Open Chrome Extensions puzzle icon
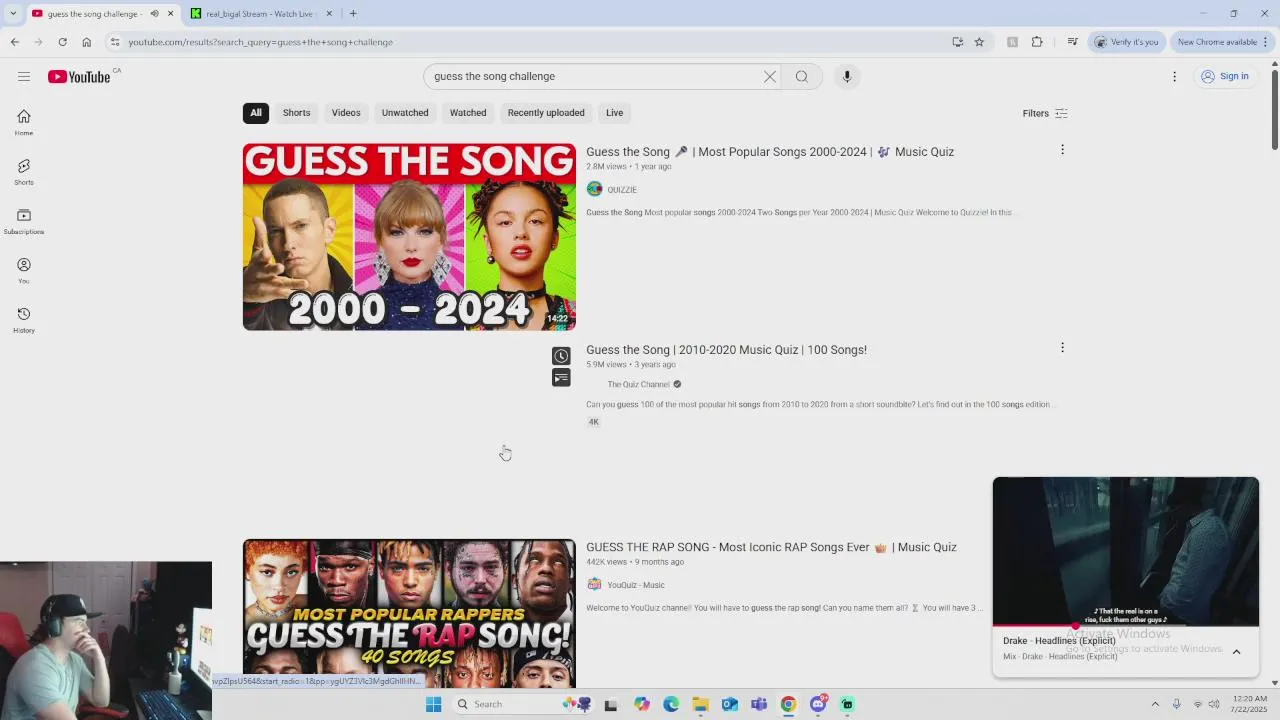Viewport: 1280px width, 720px height. [x=1037, y=42]
